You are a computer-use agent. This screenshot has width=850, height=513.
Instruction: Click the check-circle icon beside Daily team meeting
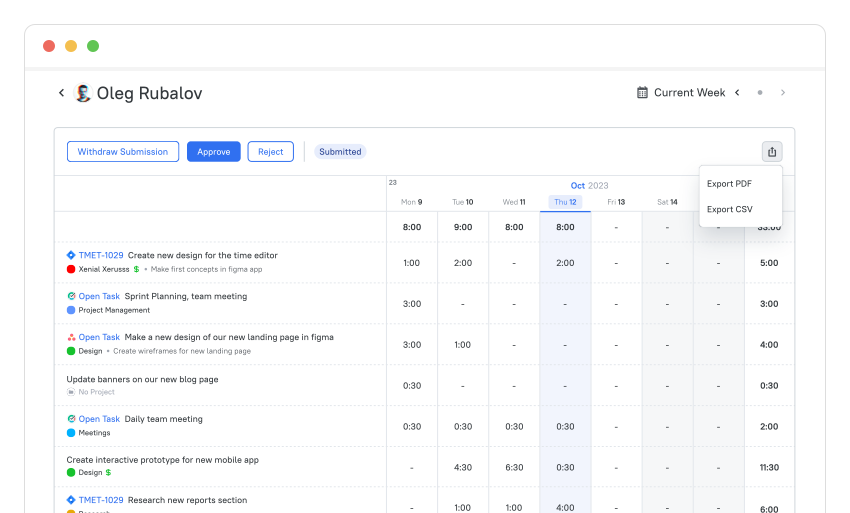pyautogui.click(x=71, y=419)
